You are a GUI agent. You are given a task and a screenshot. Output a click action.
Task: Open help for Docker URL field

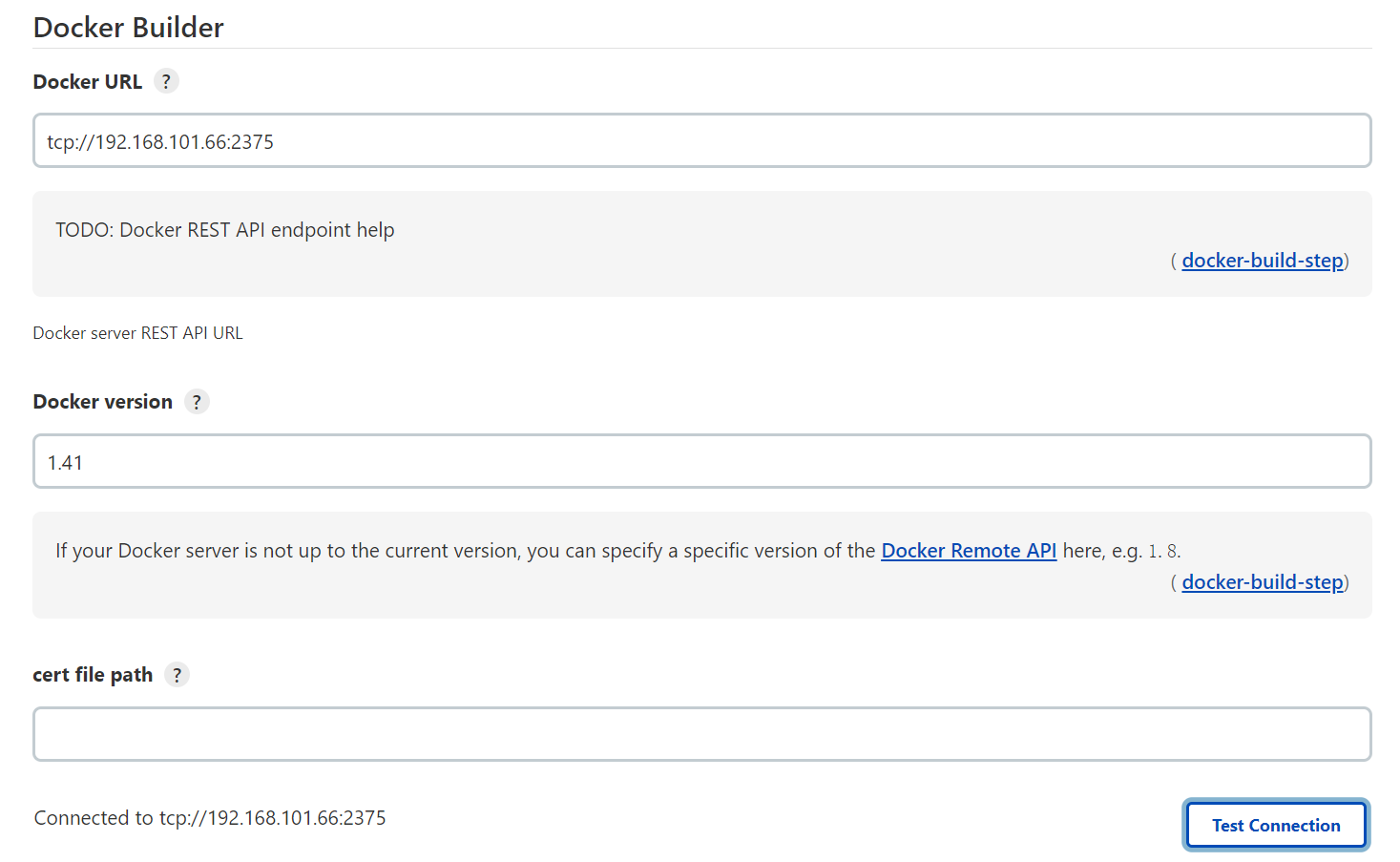pyautogui.click(x=166, y=81)
